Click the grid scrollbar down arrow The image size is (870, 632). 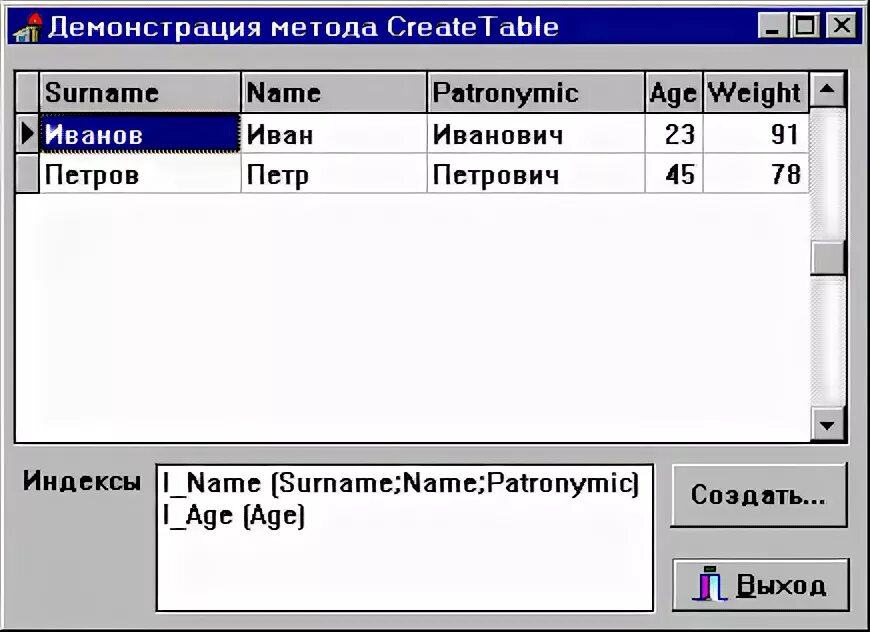pos(827,425)
